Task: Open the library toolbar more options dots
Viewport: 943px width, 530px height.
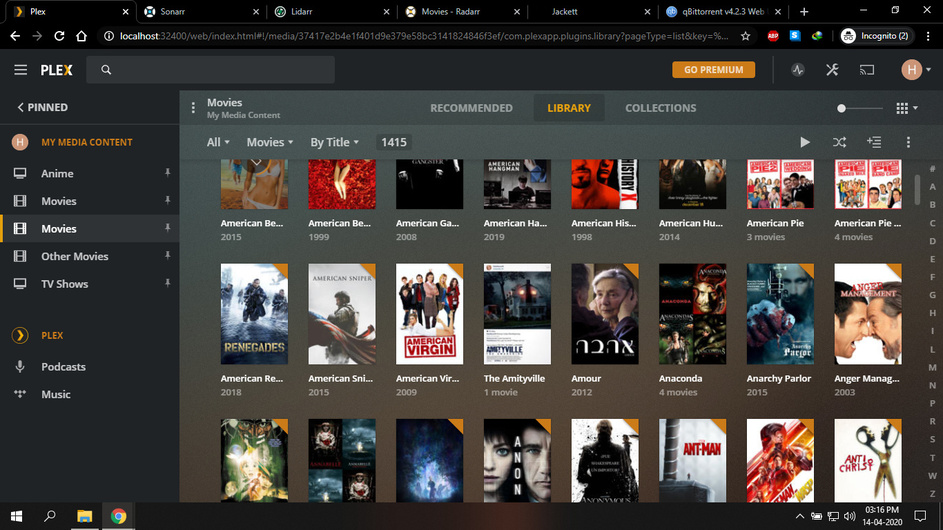Action: 908,143
